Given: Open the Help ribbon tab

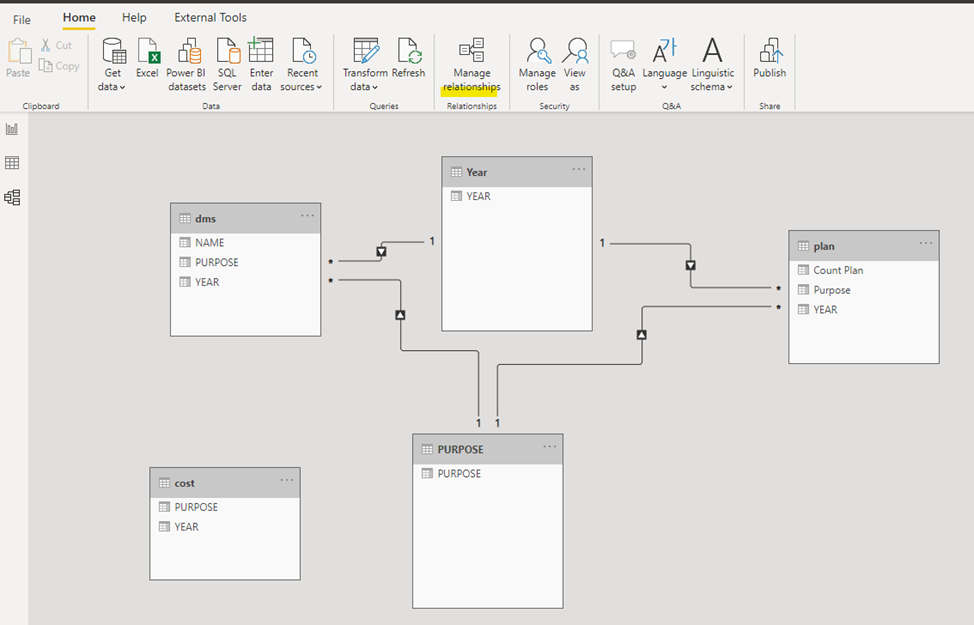Looking at the screenshot, I should [x=134, y=18].
